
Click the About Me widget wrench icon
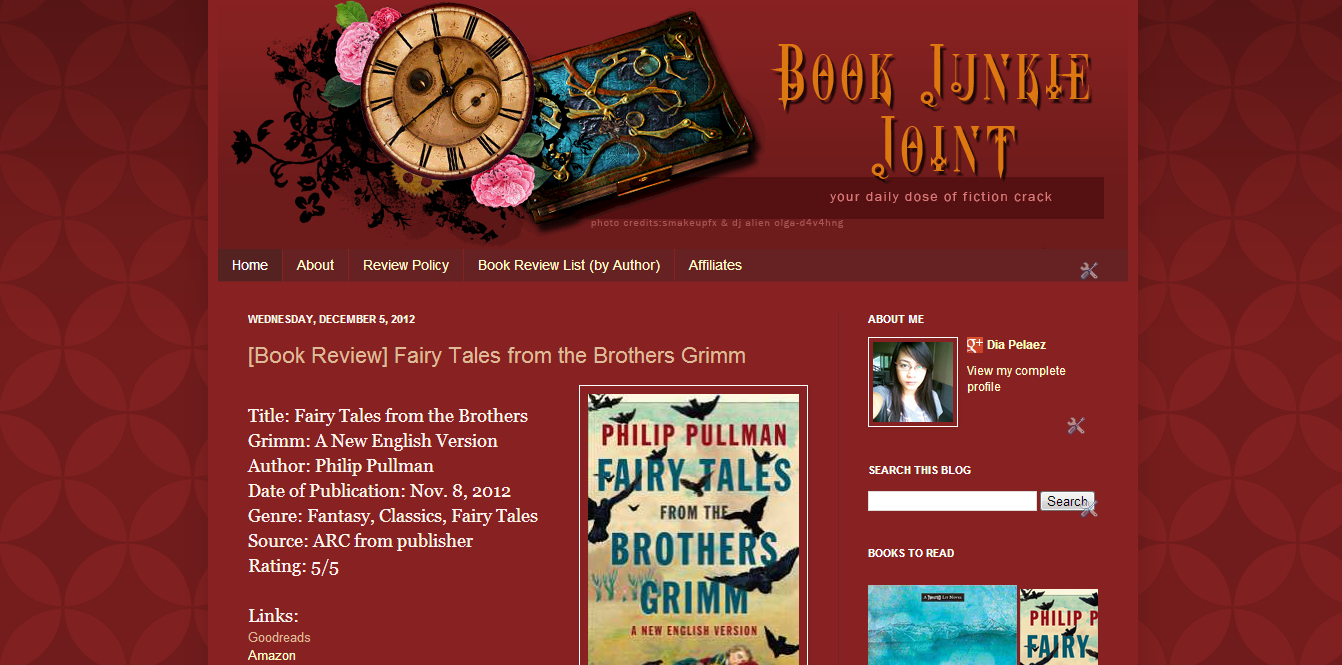pyautogui.click(x=1076, y=426)
